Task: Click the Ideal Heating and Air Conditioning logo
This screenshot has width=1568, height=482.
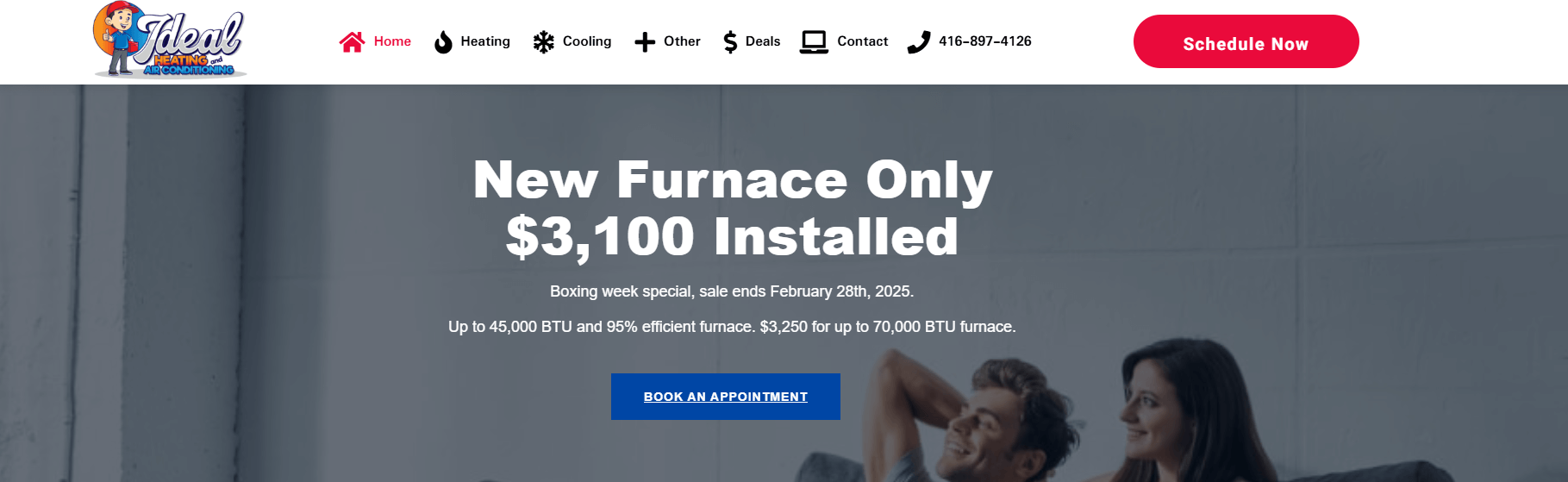Action: pyautogui.click(x=170, y=41)
